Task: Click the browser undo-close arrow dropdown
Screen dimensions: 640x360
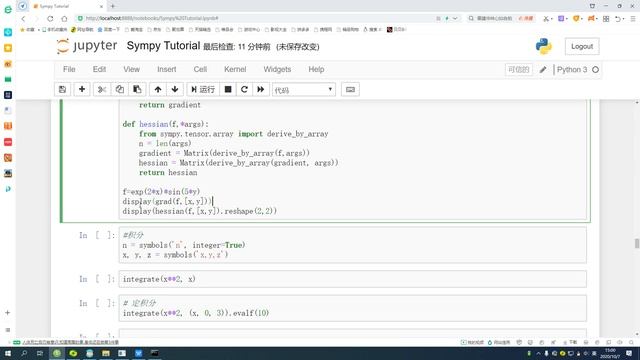Action: [619, 19]
